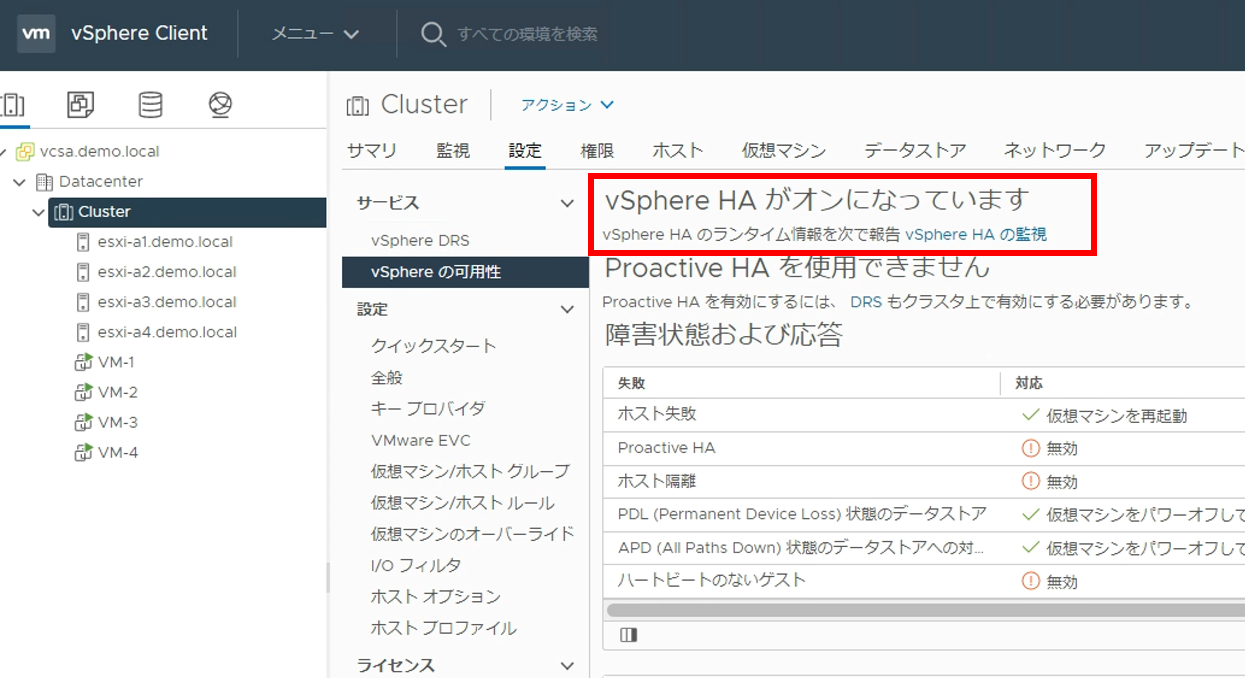
Task: Click the warning icon in the Proactive HA row
Action: [1031, 448]
